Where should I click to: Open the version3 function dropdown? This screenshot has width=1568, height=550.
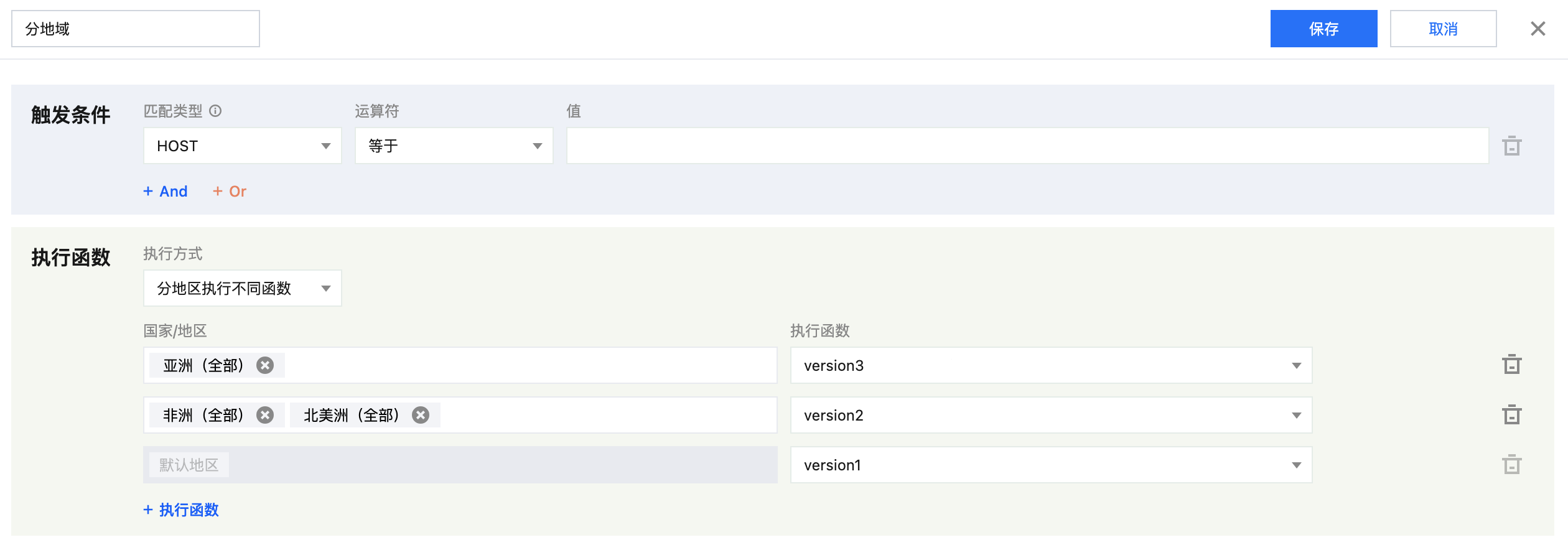(1050, 365)
